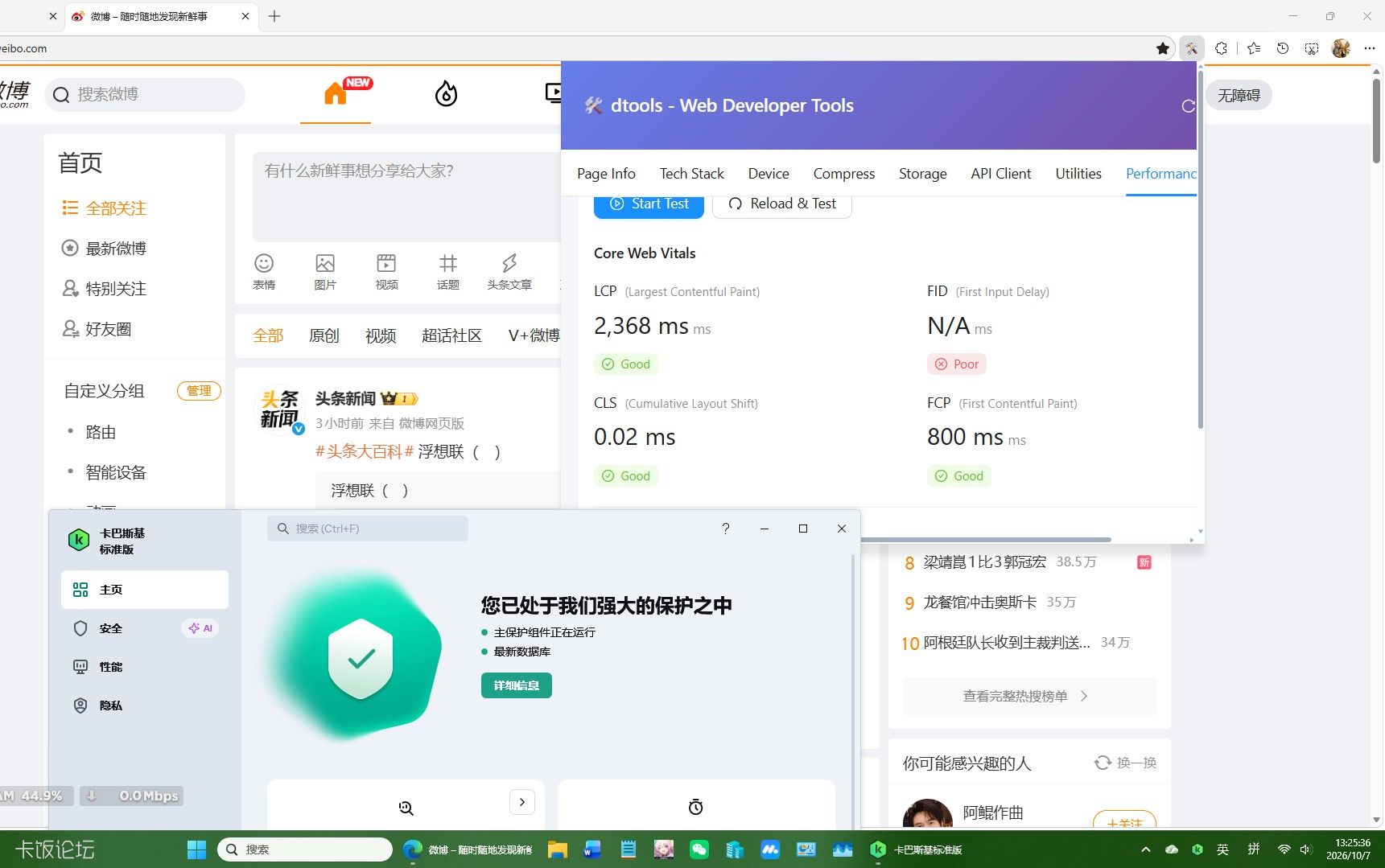Expand the Kaspersky scan card arrow
This screenshot has width=1385, height=868.
pos(522,802)
